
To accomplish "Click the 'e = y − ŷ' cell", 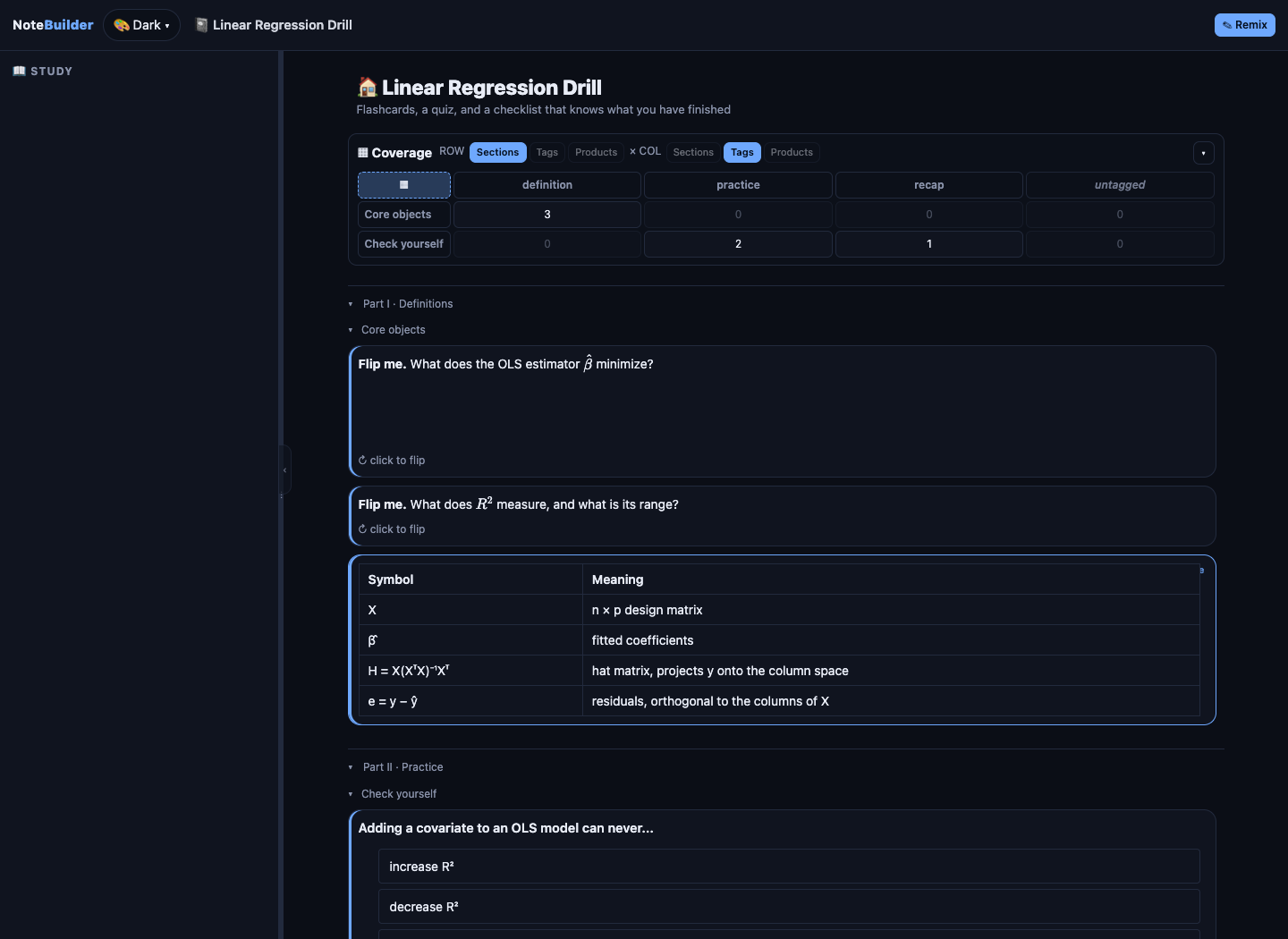I will pos(470,701).
